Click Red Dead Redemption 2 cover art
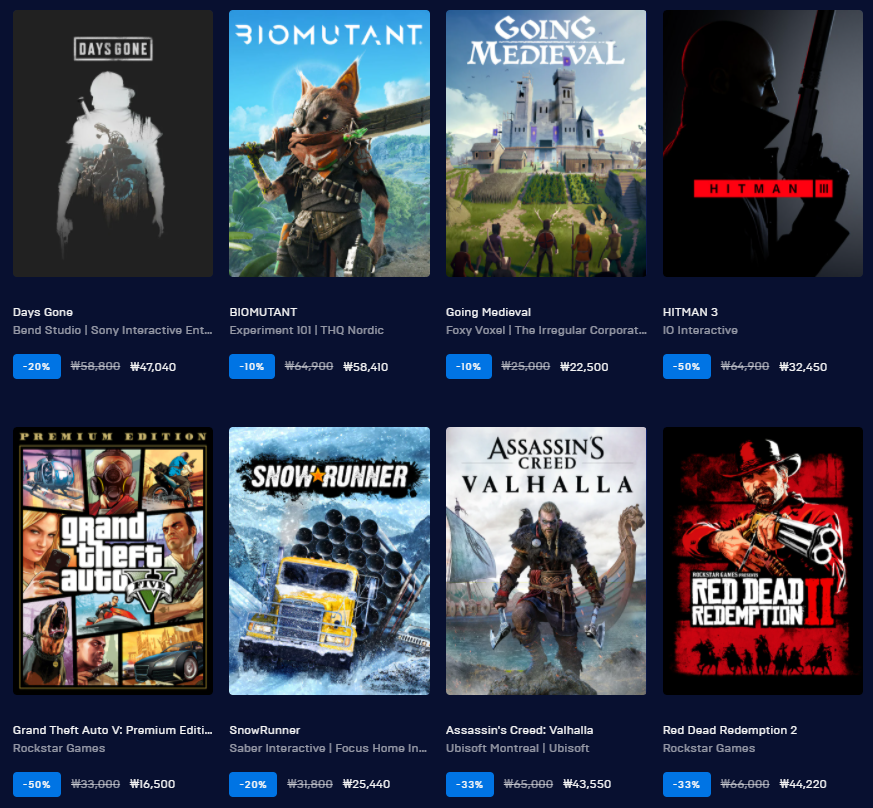The image size is (873, 808). tap(762, 560)
